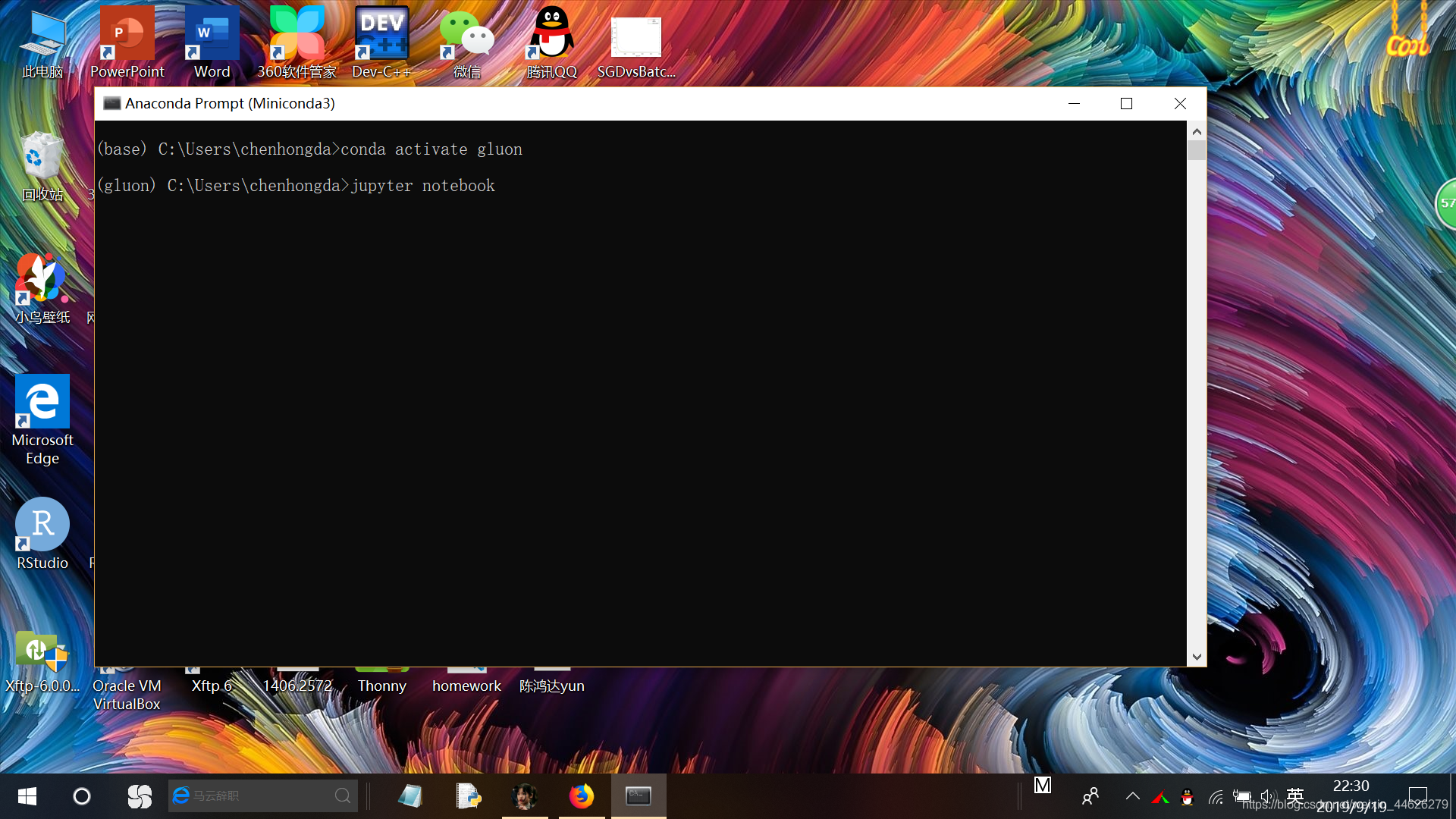This screenshot has height=819, width=1456.
Task: Click the search magnifier in taskbar box
Action: [x=343, y=796]
